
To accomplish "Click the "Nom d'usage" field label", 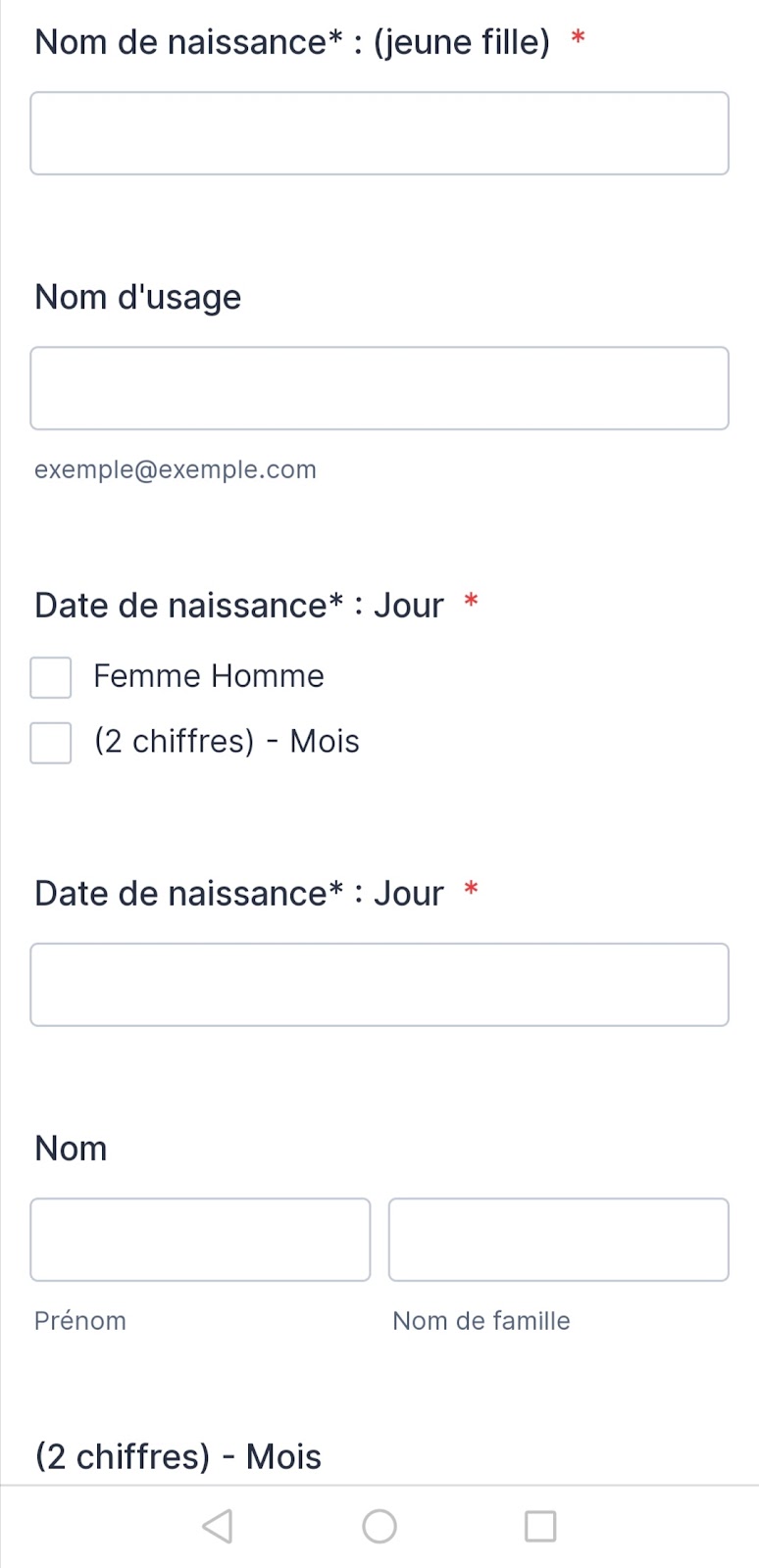I will click(138, 297).
